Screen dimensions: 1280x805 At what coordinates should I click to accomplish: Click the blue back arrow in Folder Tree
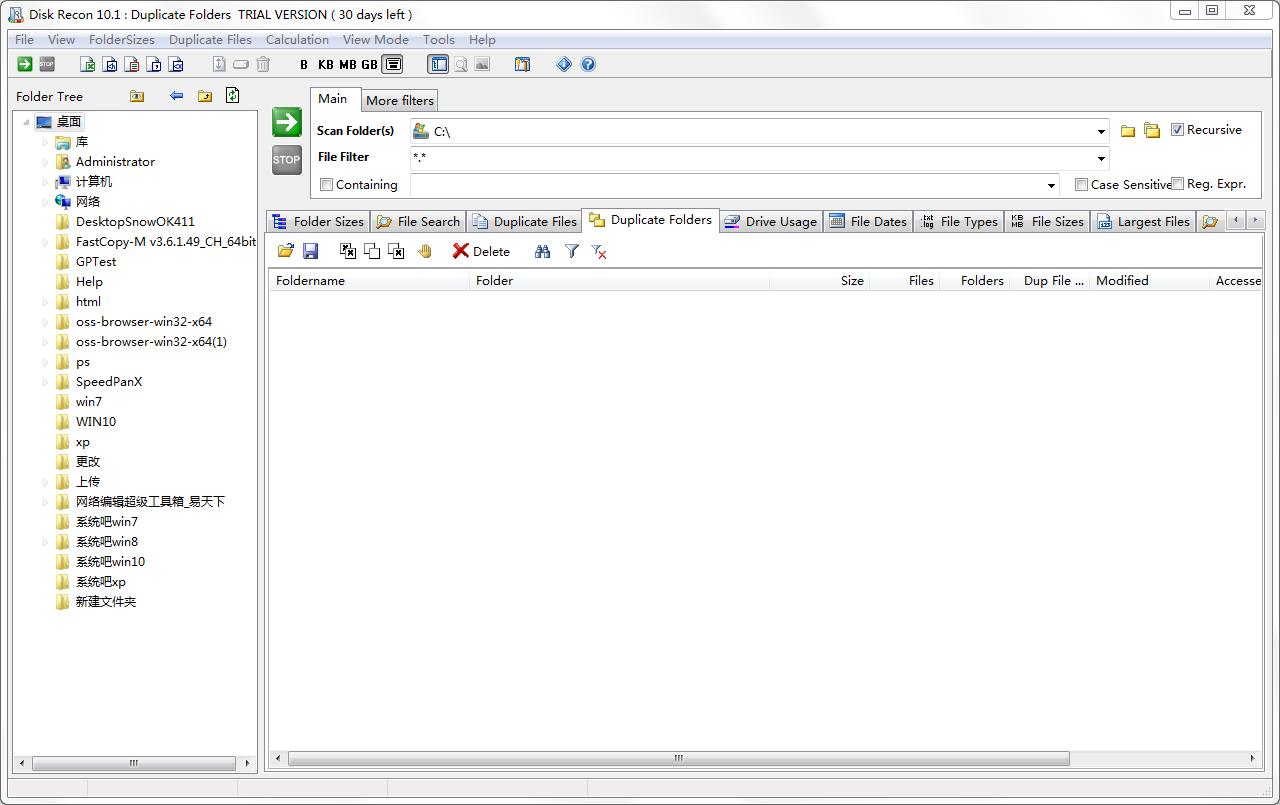pyautogui.click(x=177, y=96)
